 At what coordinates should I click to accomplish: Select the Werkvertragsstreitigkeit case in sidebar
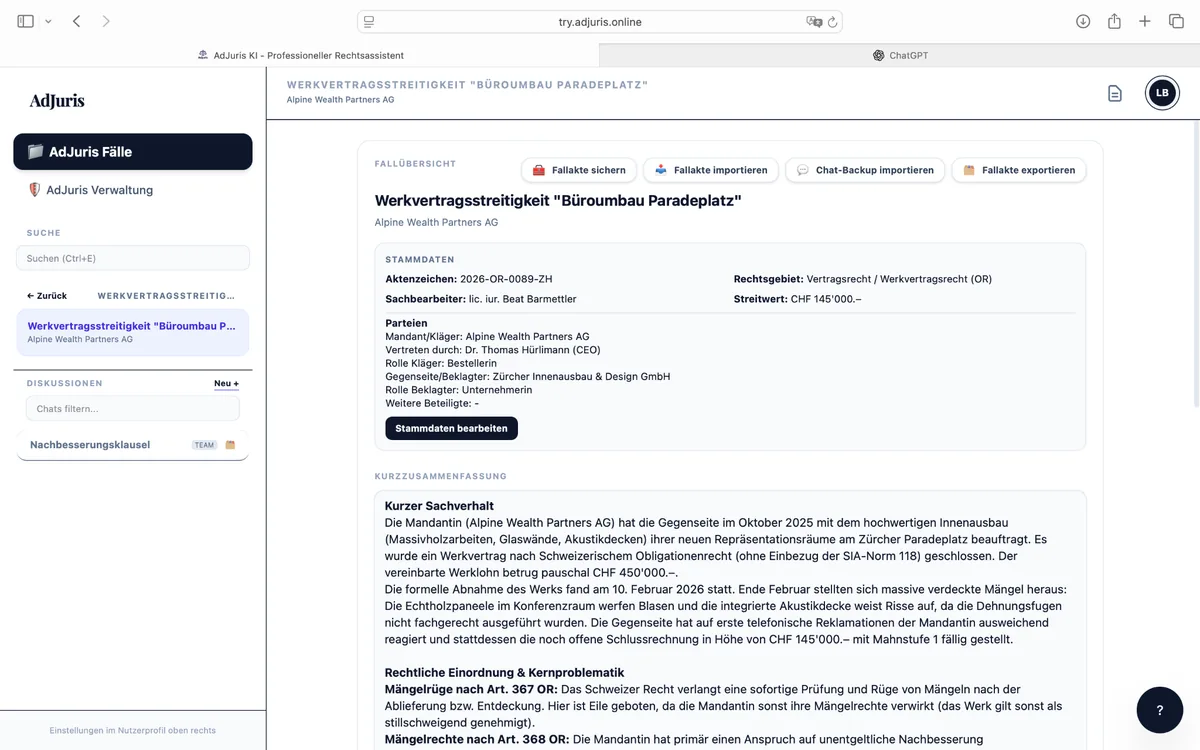click(x=133, y=332)
